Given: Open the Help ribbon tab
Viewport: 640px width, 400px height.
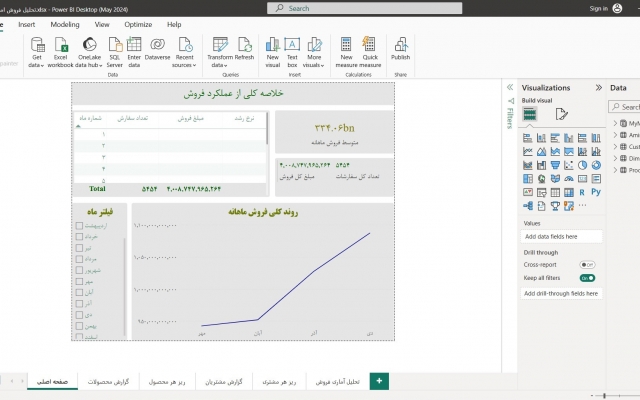Looking at the screenshot, I should tap(174, 24).
